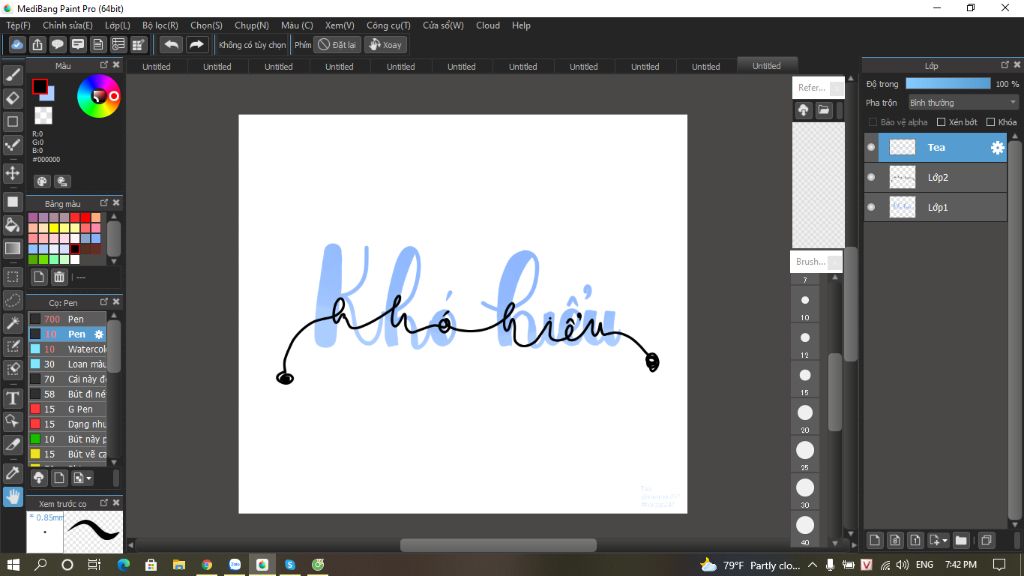Viewport: 1024px width, 576px height.
Task: Open File Explorer from taskbar
Action: [x=179, y=565]
